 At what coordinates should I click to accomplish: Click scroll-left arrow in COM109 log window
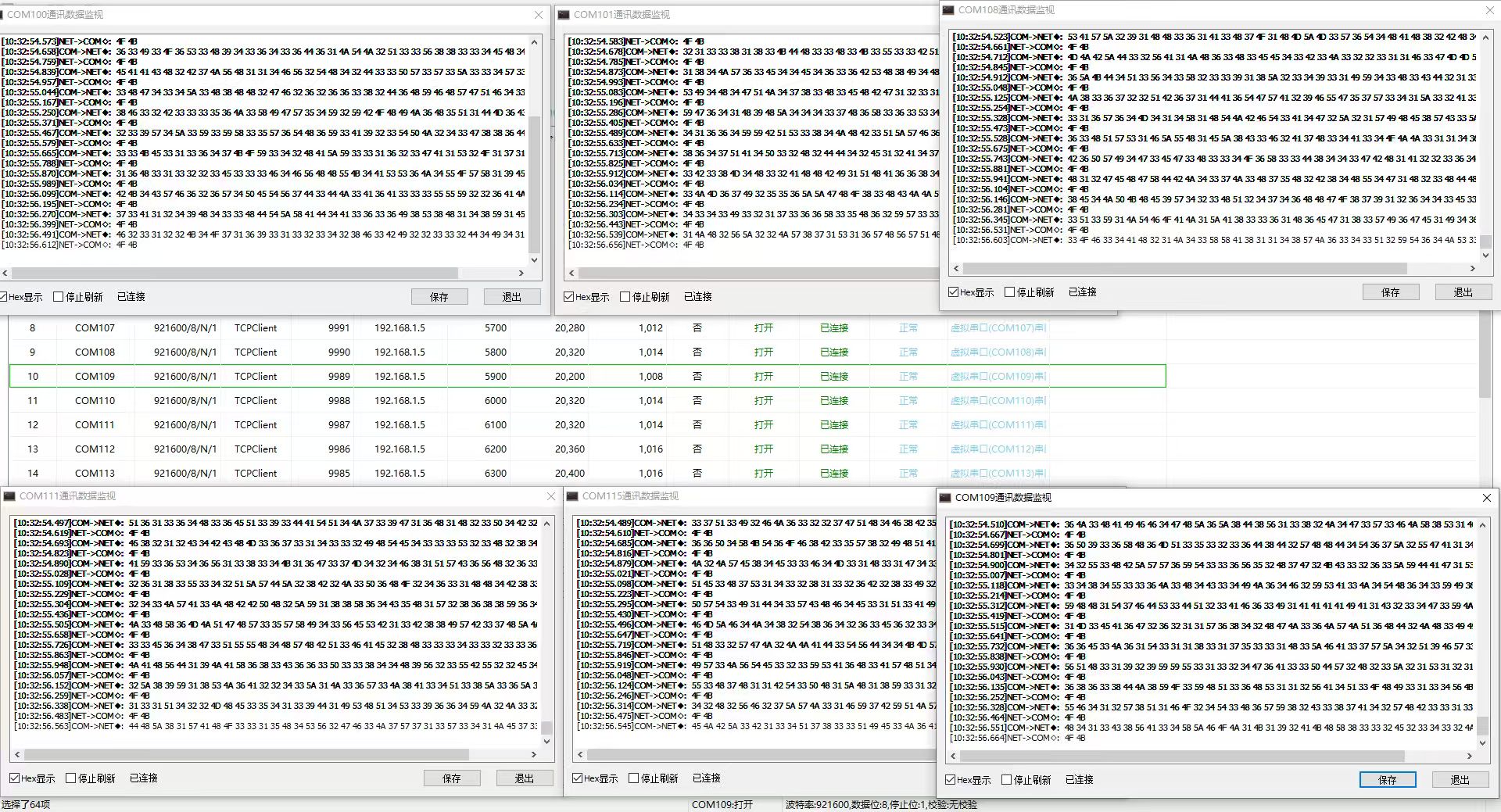coord(952,757)
